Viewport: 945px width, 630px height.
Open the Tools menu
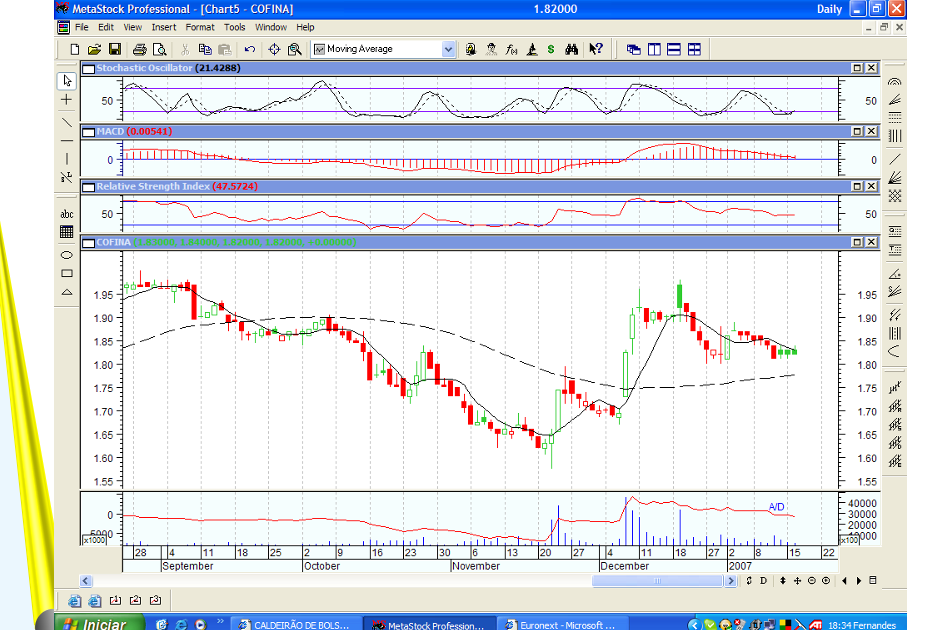[x=234, y=27]
